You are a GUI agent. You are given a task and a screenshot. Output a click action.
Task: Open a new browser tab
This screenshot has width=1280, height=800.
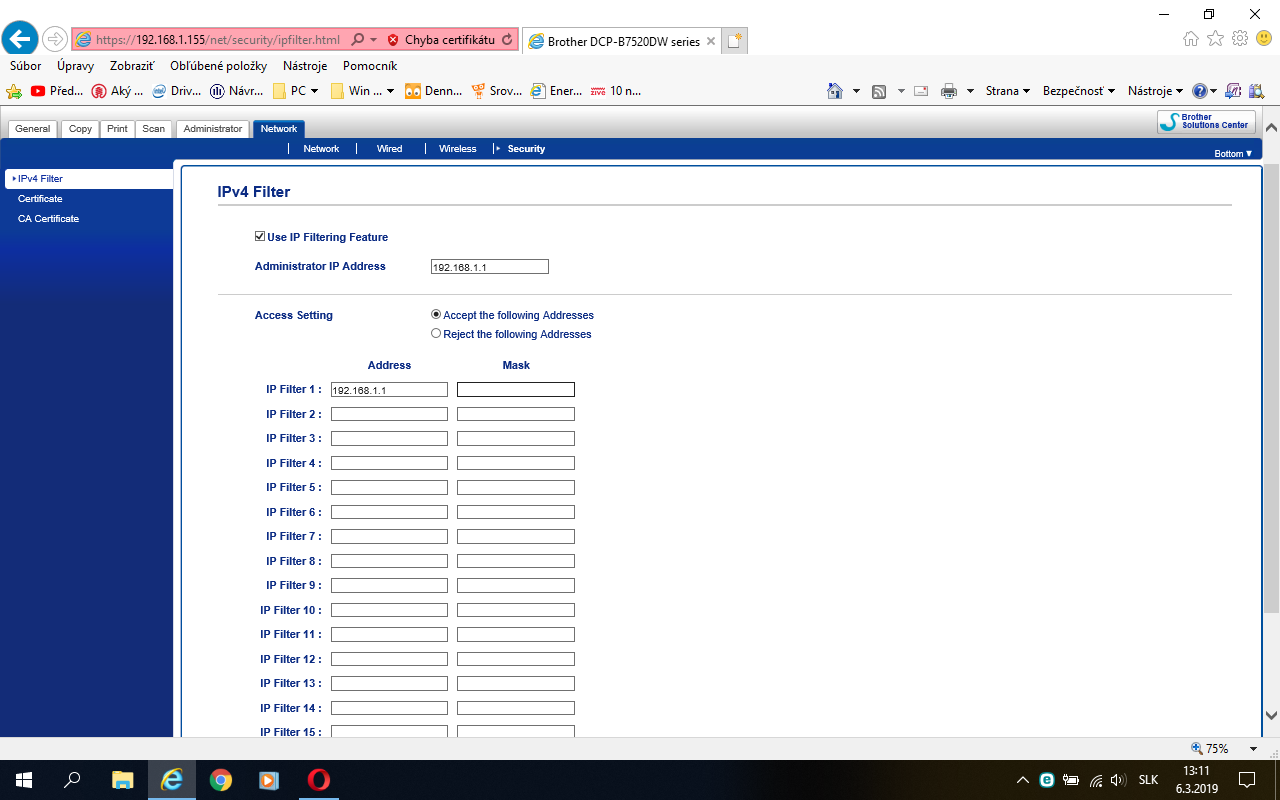click(735, 41)
